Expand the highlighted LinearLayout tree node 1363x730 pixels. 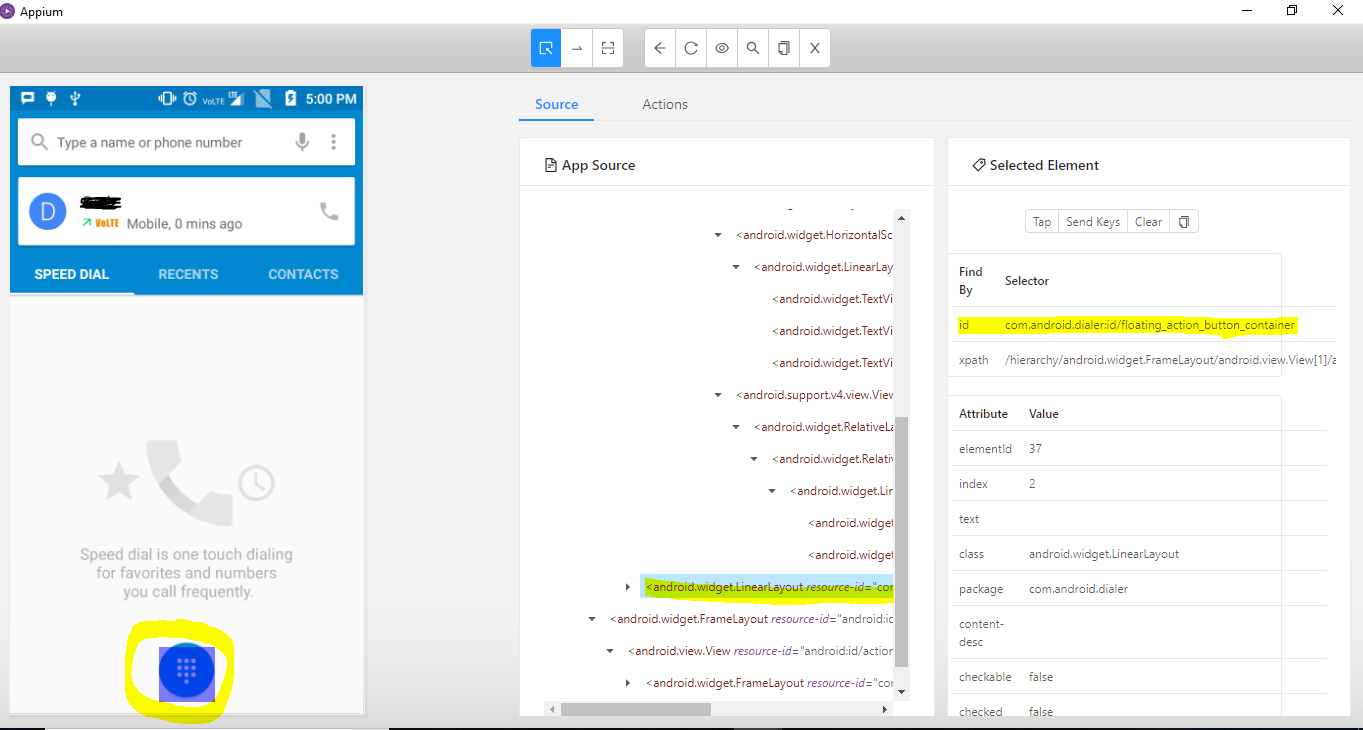(x=628, y=587)
